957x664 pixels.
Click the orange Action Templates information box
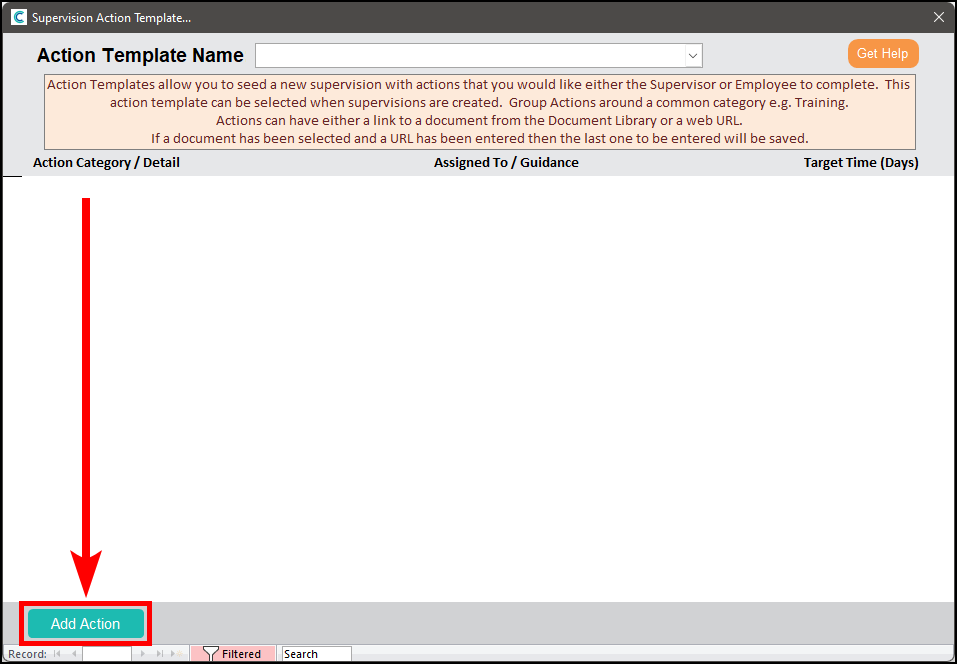pyautogui.click(x=479, y=112)
